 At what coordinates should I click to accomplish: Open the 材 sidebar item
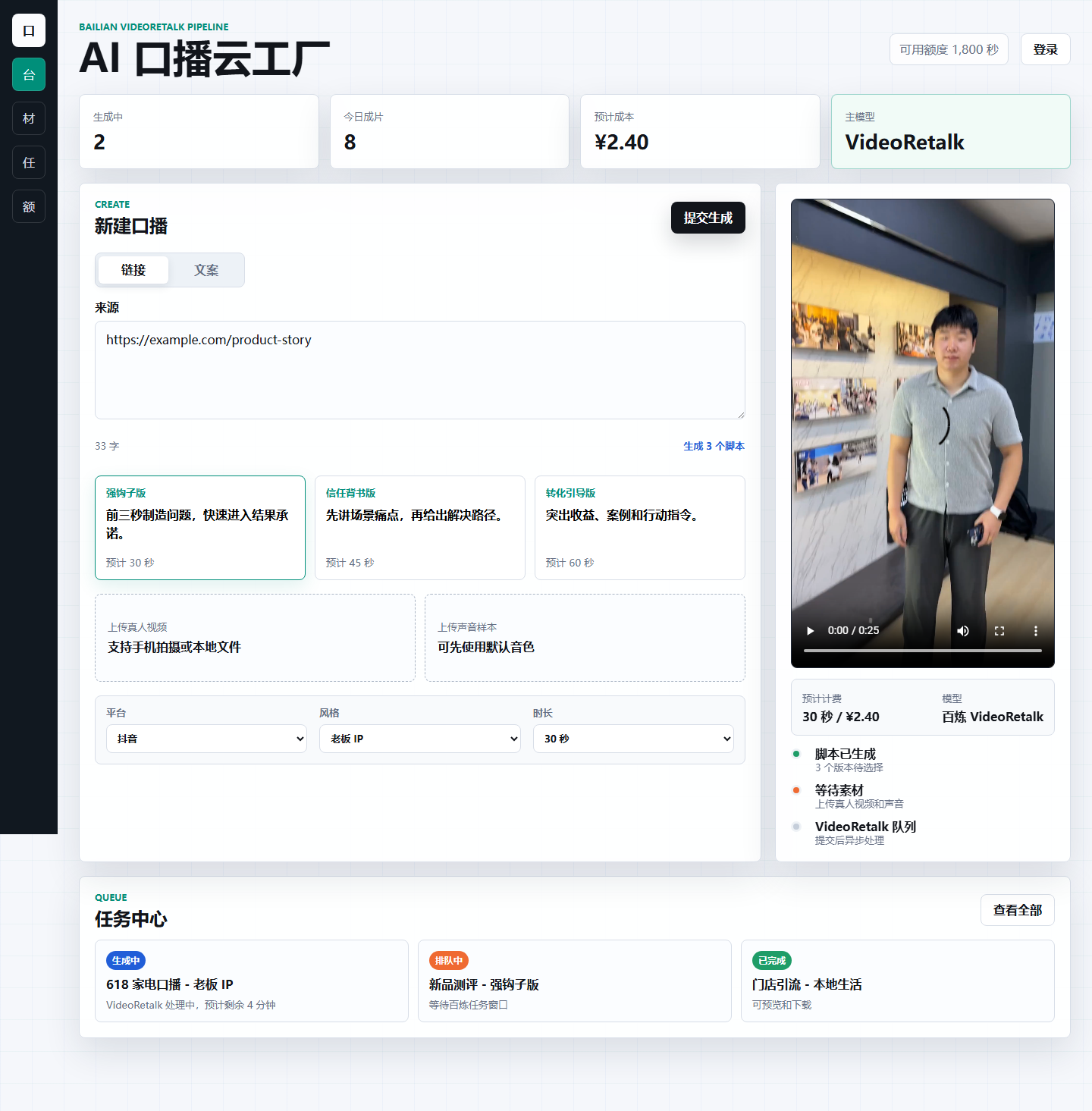pos(29,118)
